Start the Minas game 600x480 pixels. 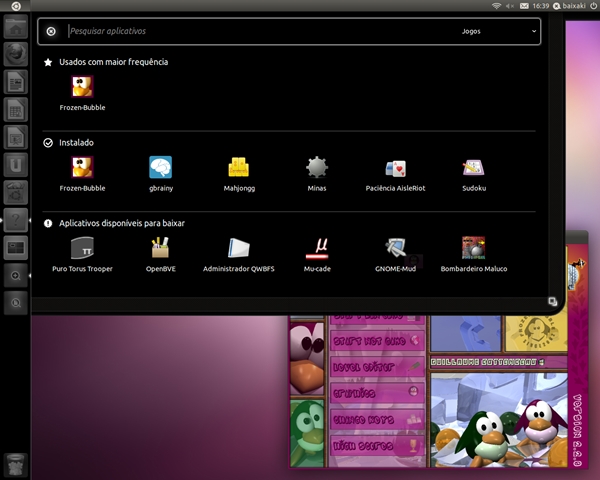click(x=317, y=168)
